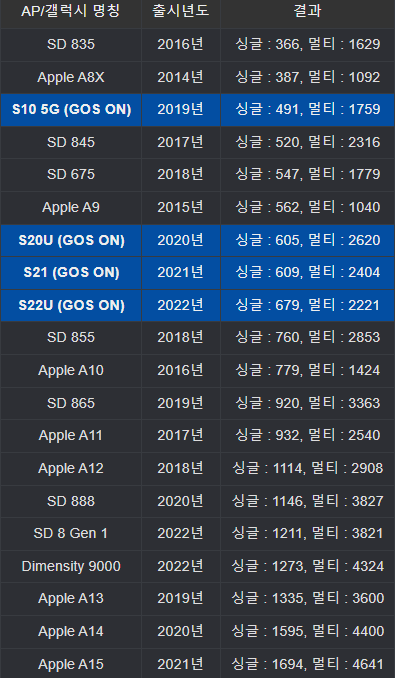Select the 'Apple A8X' name cell
Viewport: 395px width, 678px height.
coord(71,77)
